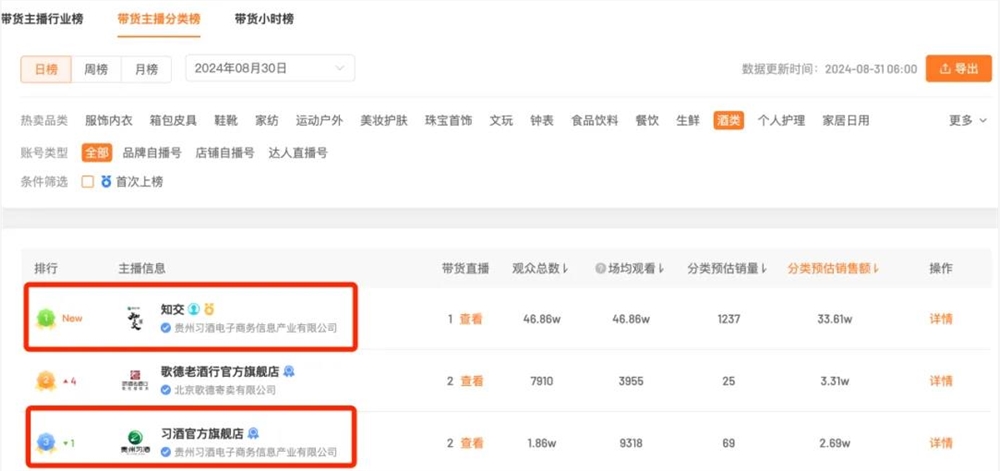Screen dimensions: 1000x471
Task: Click the 知交 streamer name
Action: [172, 309]
